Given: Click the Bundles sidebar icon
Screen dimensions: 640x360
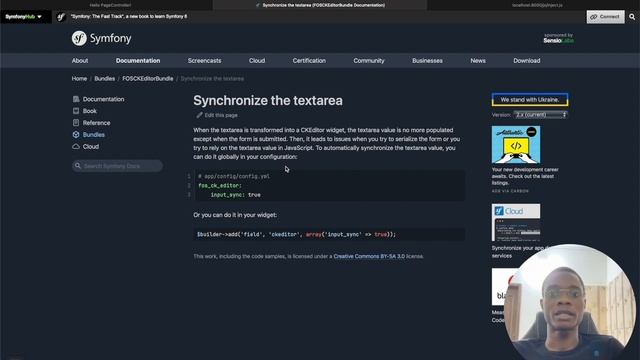Looking at the screenshot, I should (76, 135).
